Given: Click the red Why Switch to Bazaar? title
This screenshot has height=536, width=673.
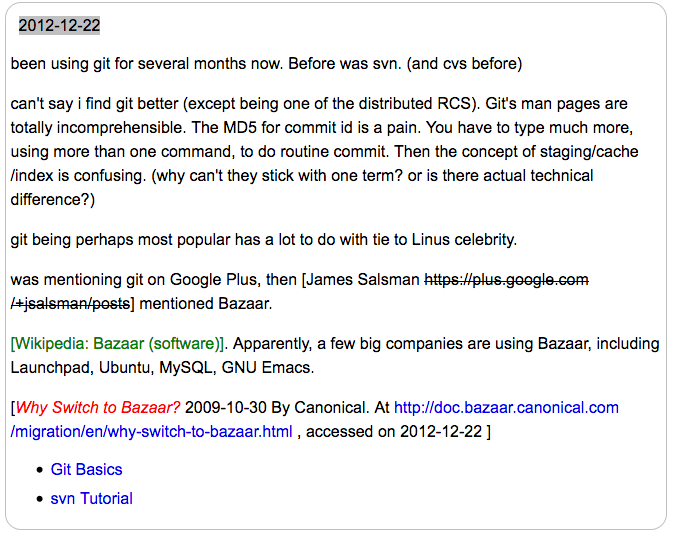Looking at the screenshot, I should point(98,408).
